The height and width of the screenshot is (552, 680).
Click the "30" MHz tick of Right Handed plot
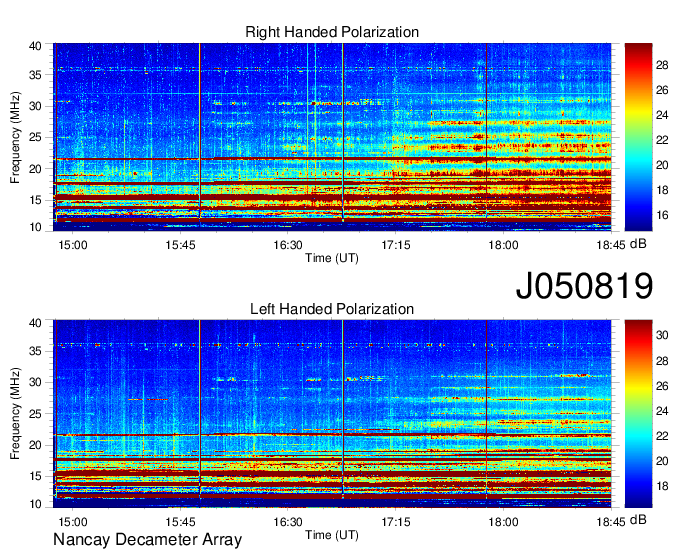click(35, 106)
